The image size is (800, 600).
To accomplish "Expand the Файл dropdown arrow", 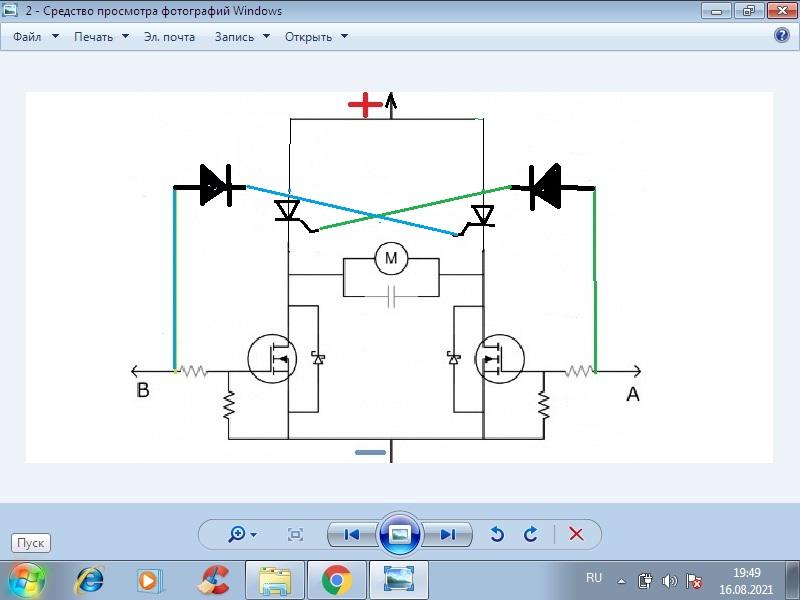I will point(56,36).
